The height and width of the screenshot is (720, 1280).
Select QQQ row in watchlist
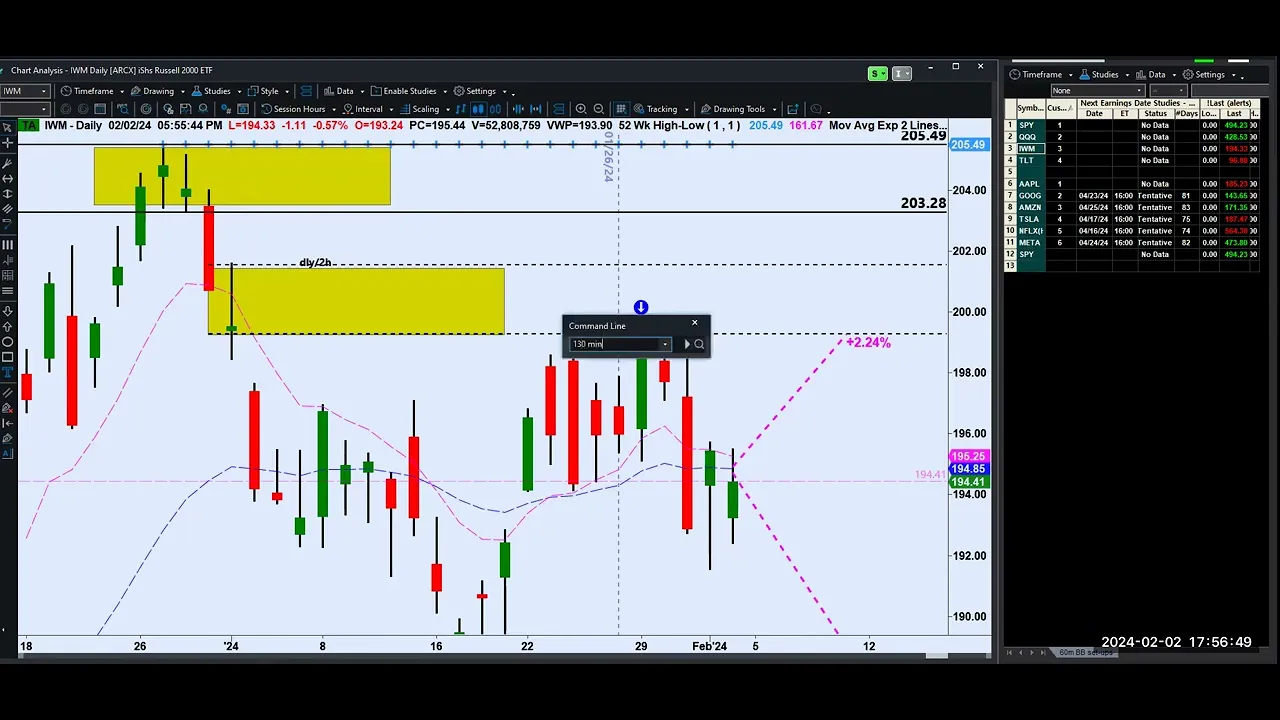[1131, 137]
